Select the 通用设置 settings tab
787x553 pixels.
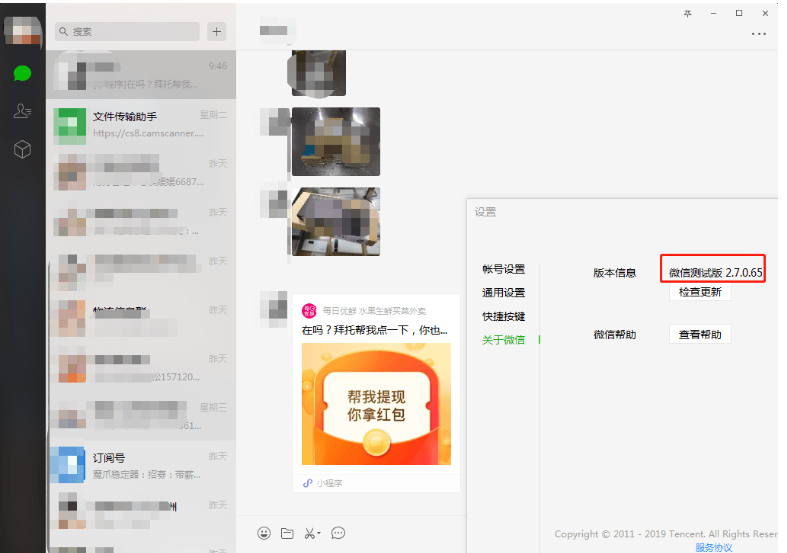503,293
